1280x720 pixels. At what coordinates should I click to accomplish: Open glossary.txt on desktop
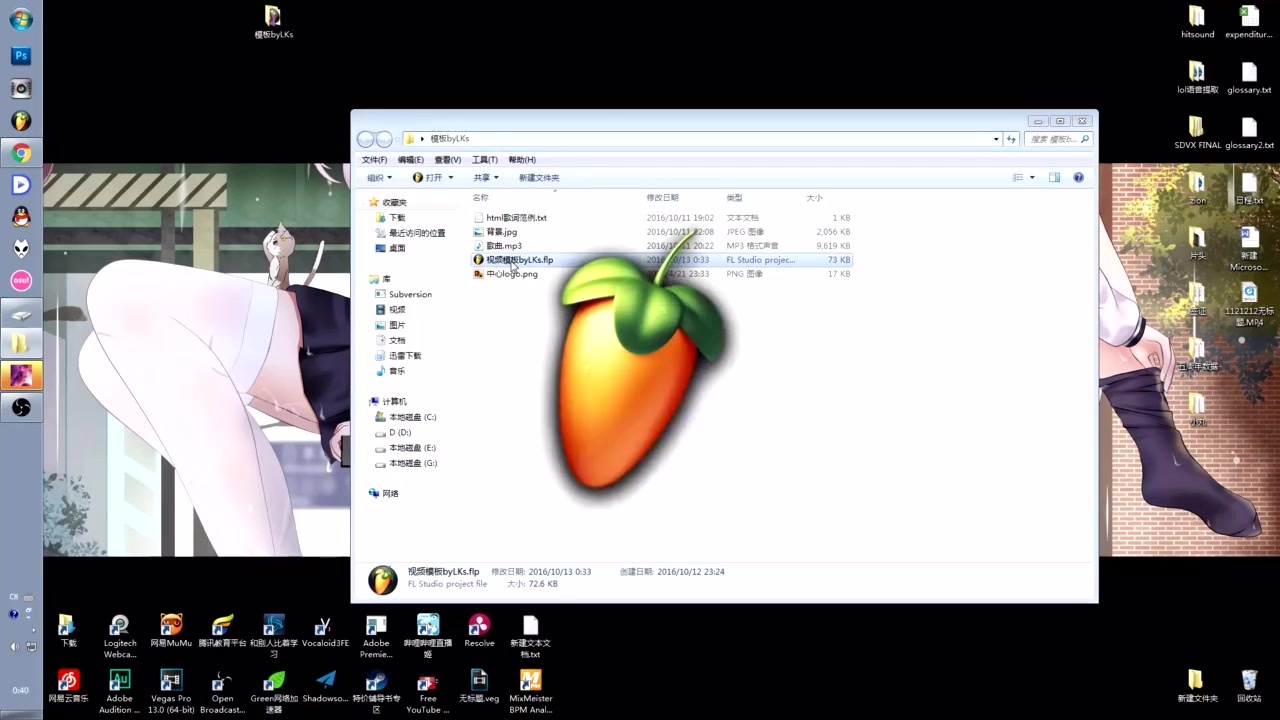tap(1249, 78)
